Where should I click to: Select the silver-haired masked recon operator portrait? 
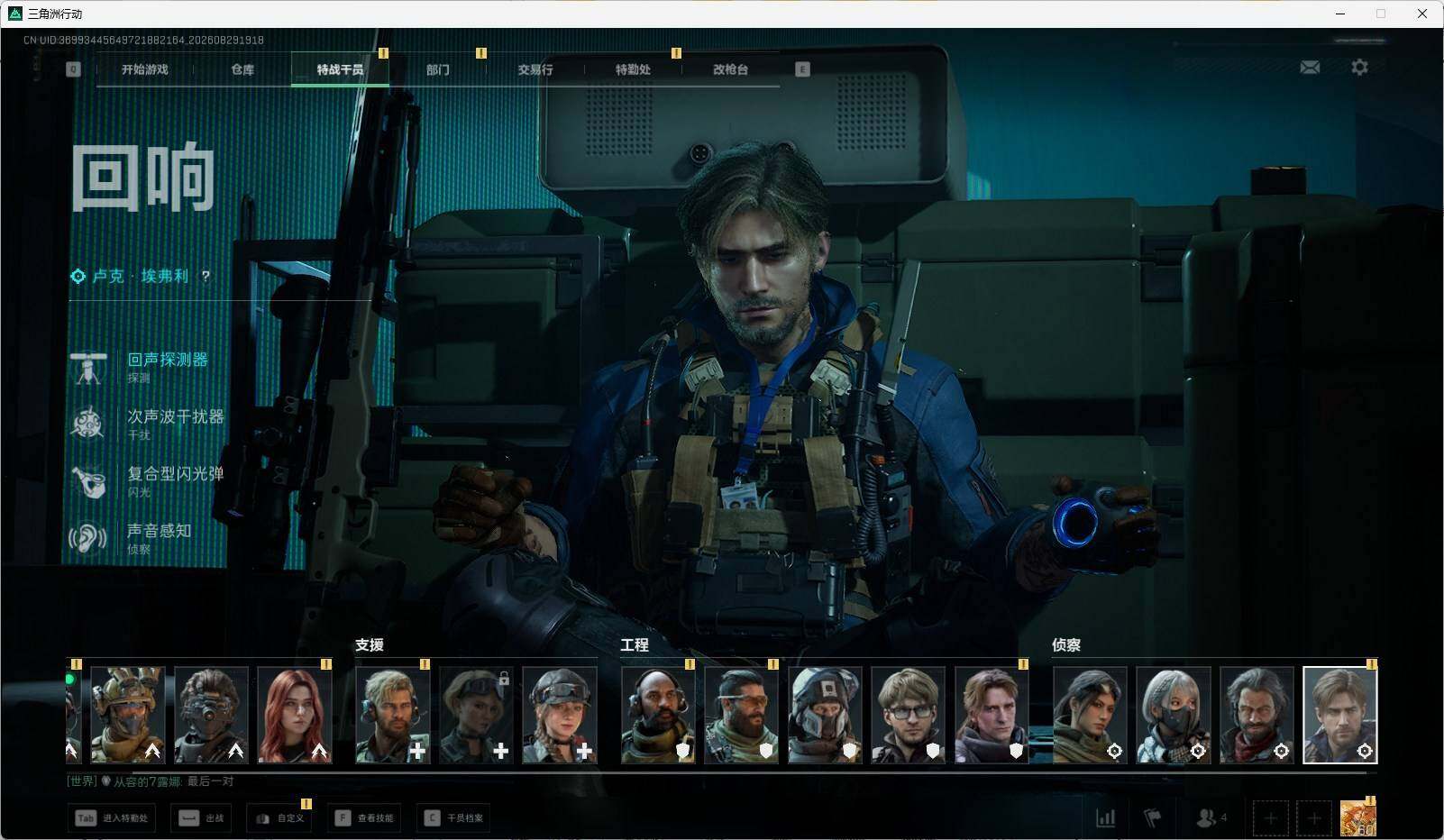pyautogui.click(x=1173, y=715)
